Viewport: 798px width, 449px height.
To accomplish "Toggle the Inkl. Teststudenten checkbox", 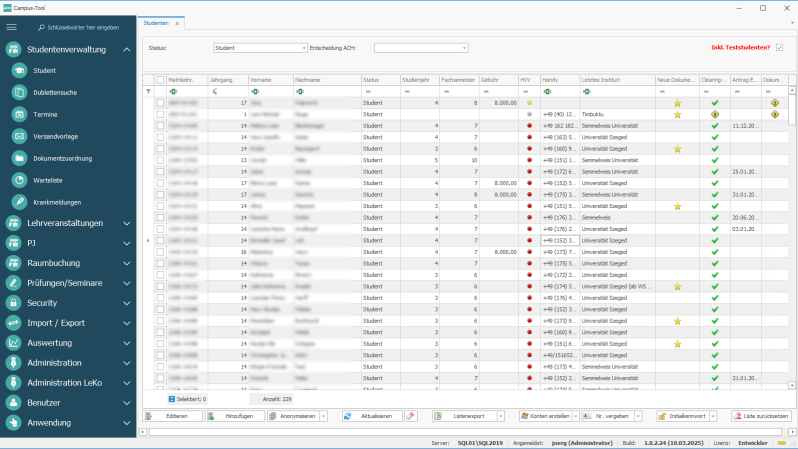I will point(779,47).
